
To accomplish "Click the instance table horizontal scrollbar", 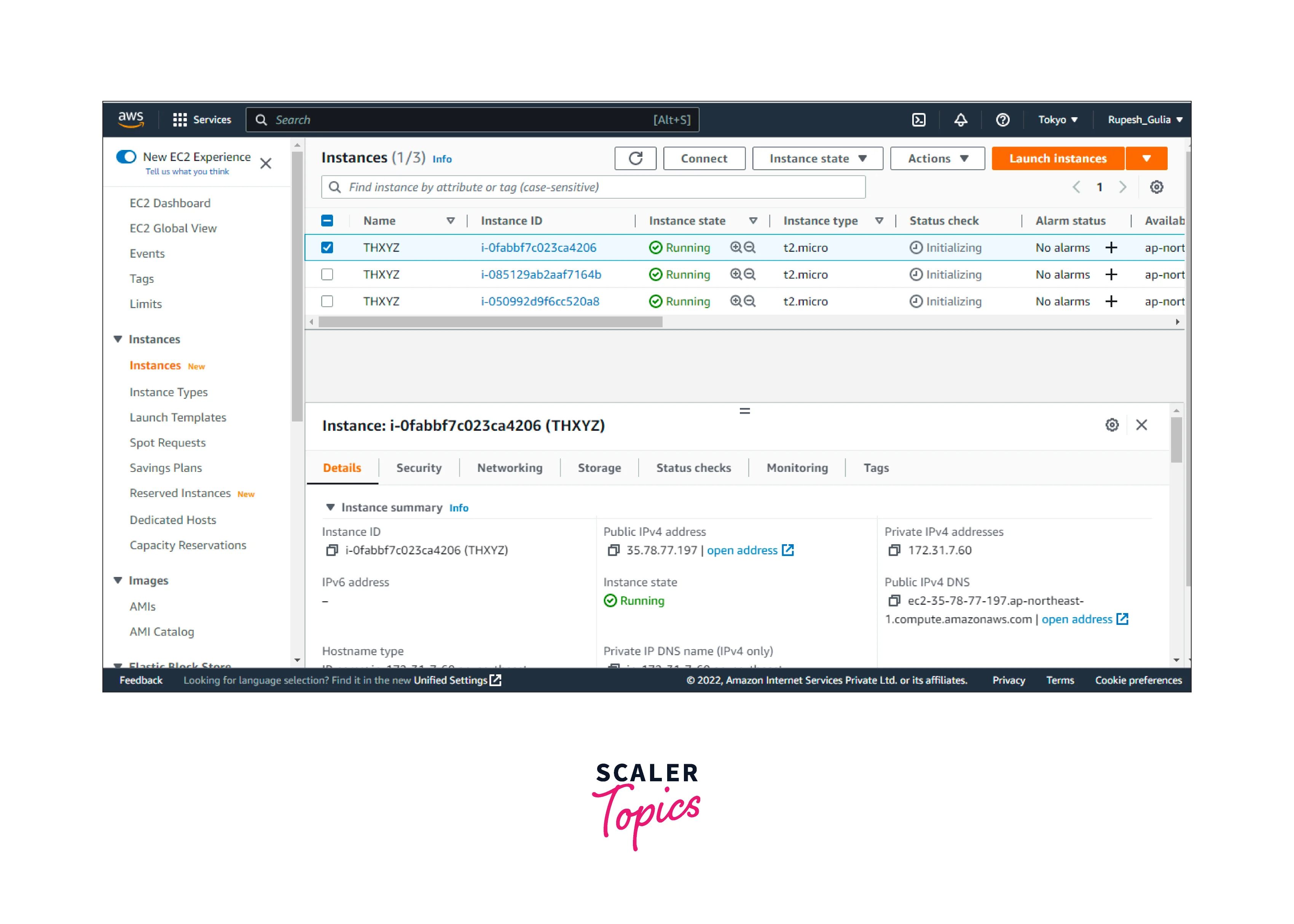I will pyautogui.click(x=491, y=322).
